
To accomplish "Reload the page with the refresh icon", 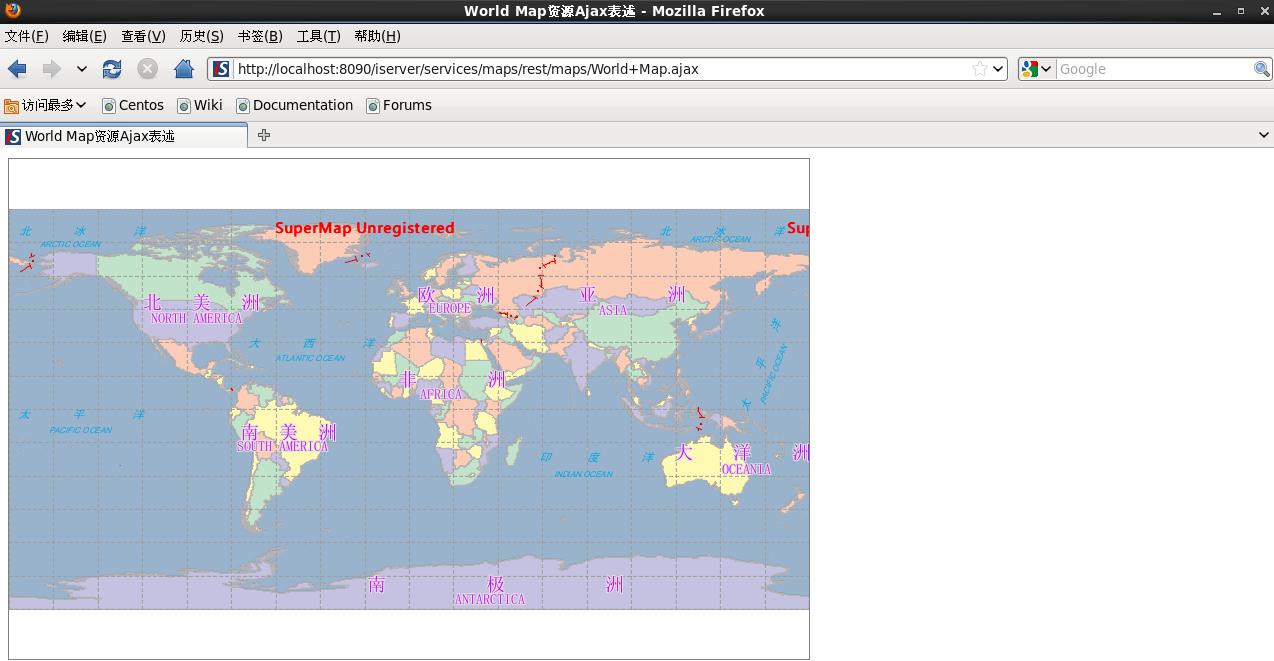I will pos(112,69).
